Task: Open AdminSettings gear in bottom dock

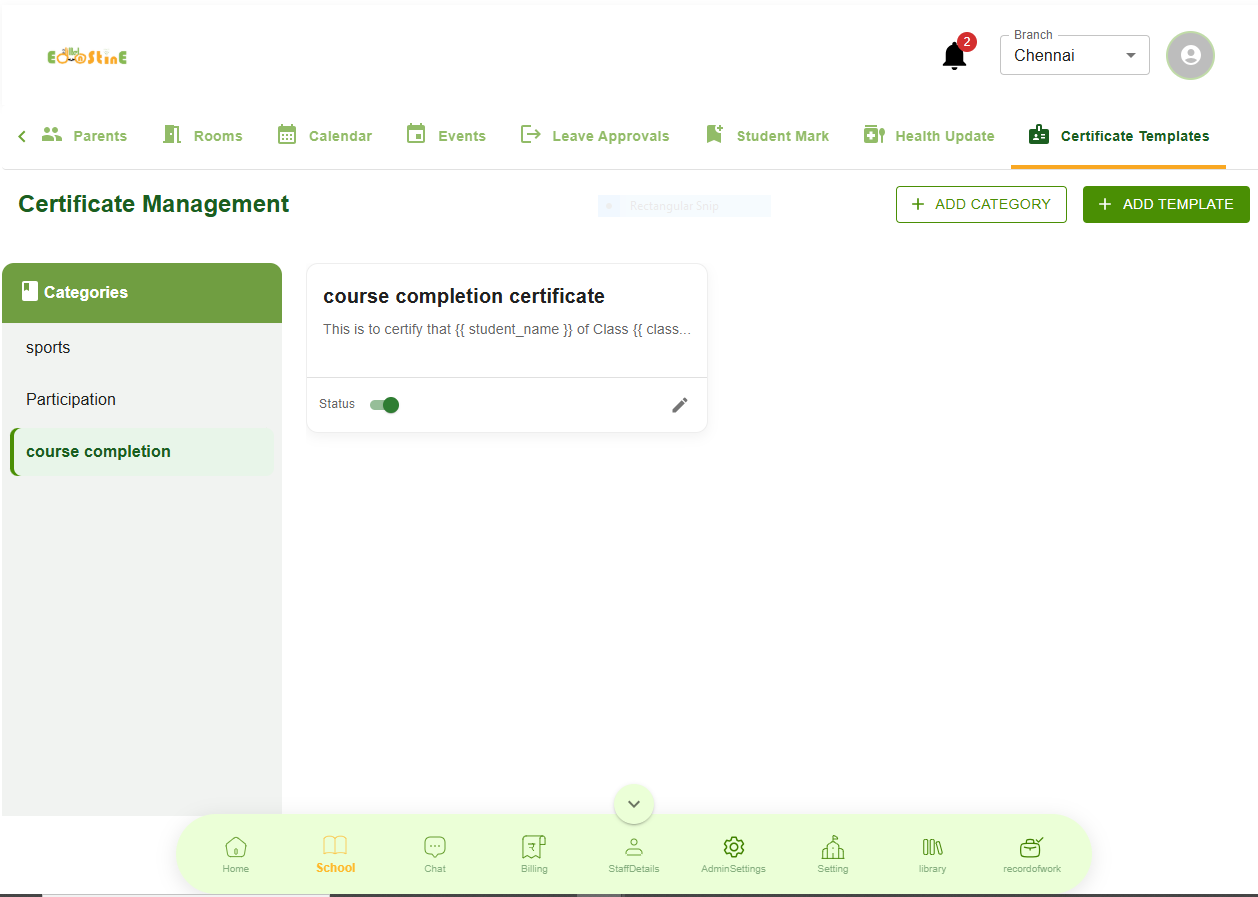Action: [733, 855]
